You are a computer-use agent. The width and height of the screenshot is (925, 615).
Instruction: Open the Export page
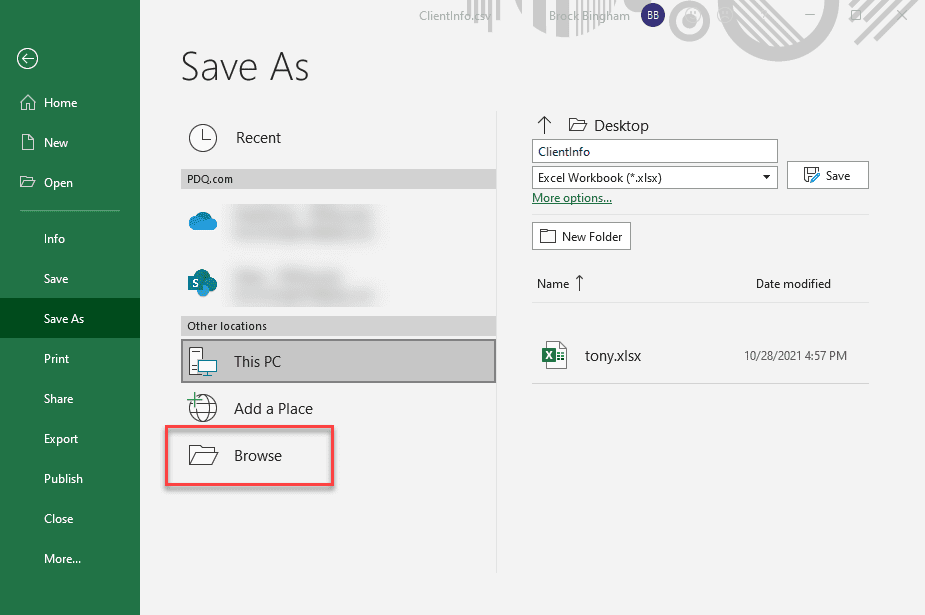(x=61, y=439)
